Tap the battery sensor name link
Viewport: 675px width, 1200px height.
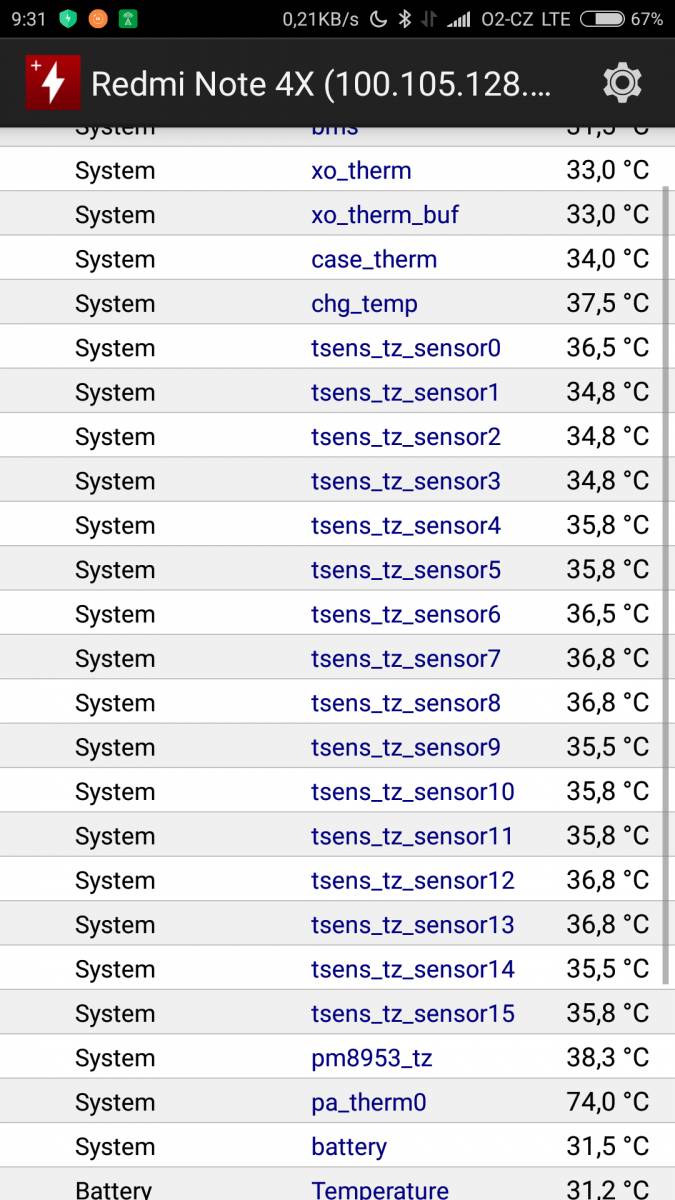(349, 1147)
